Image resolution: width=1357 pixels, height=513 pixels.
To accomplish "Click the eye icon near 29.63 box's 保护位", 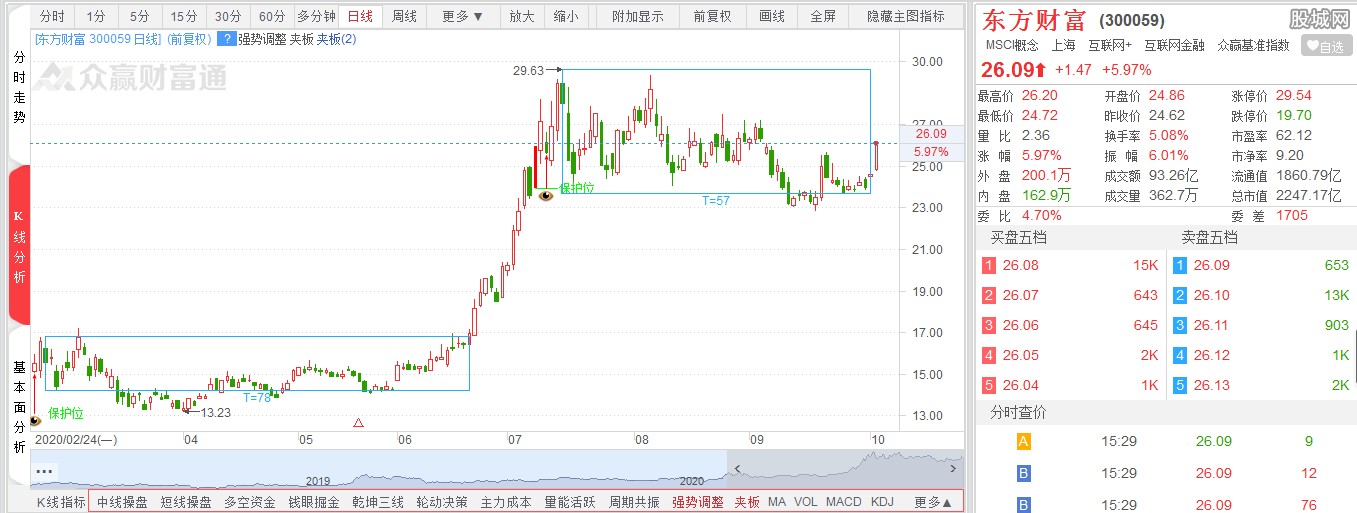I will [546, 196].
